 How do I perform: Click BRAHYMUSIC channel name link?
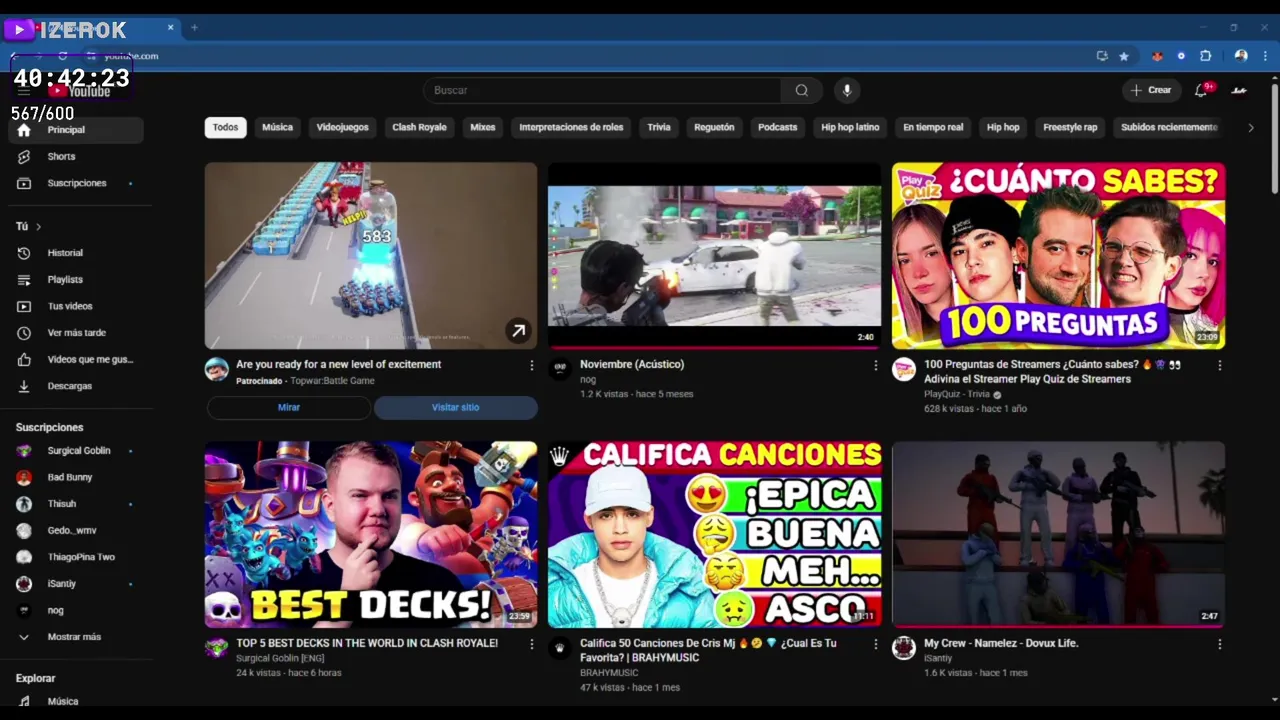609,673
